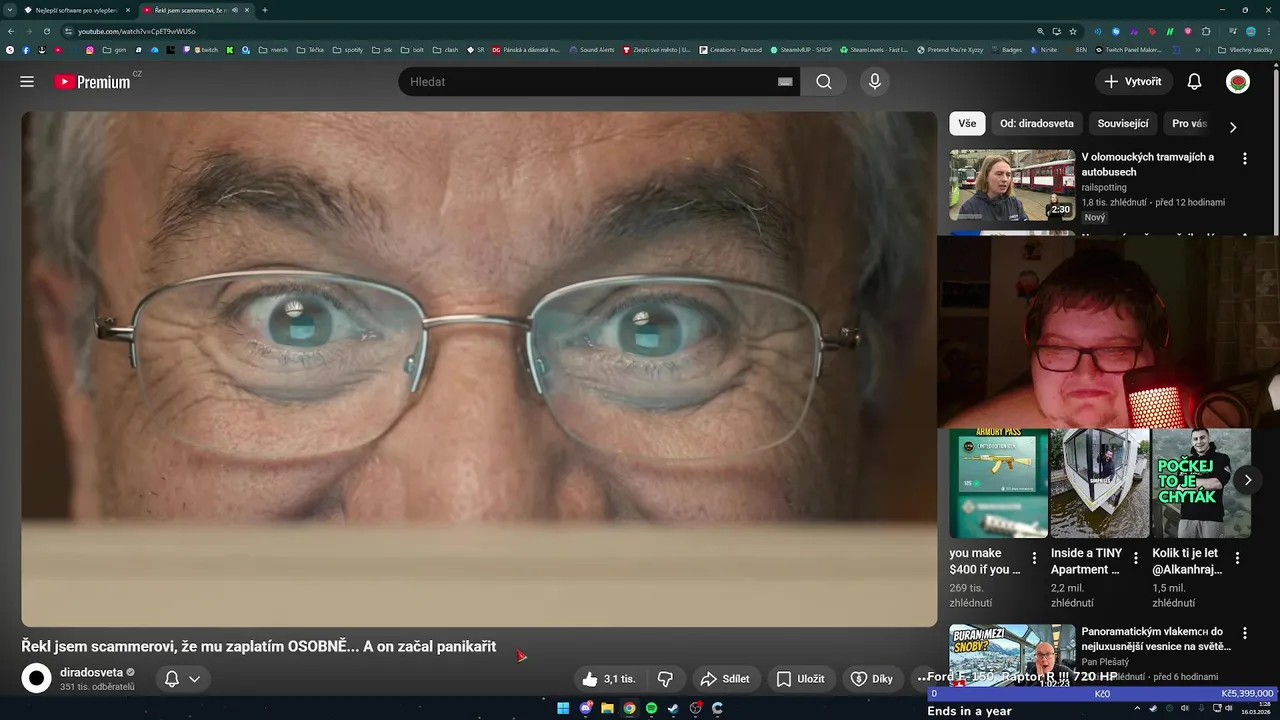
Task: Open Vytvořit create menu
Action: [x=1134, y=82]
